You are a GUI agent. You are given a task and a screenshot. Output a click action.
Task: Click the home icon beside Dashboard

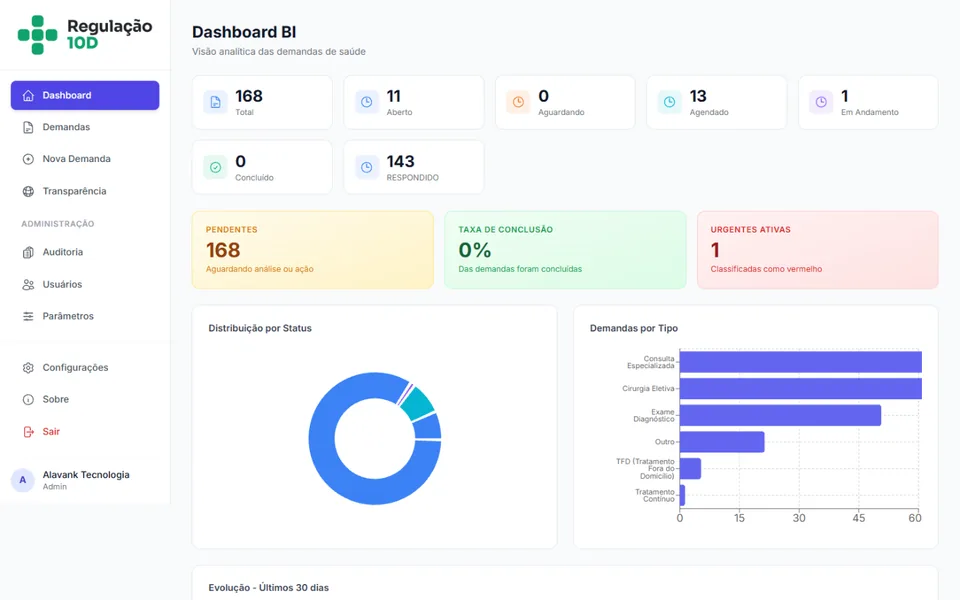[28, 96]
